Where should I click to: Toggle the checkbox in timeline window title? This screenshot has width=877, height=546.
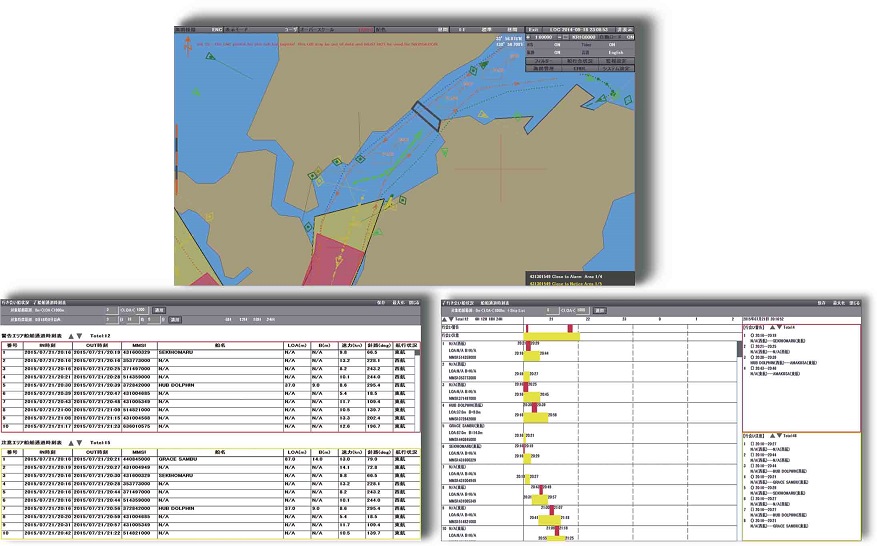[445, 301]
